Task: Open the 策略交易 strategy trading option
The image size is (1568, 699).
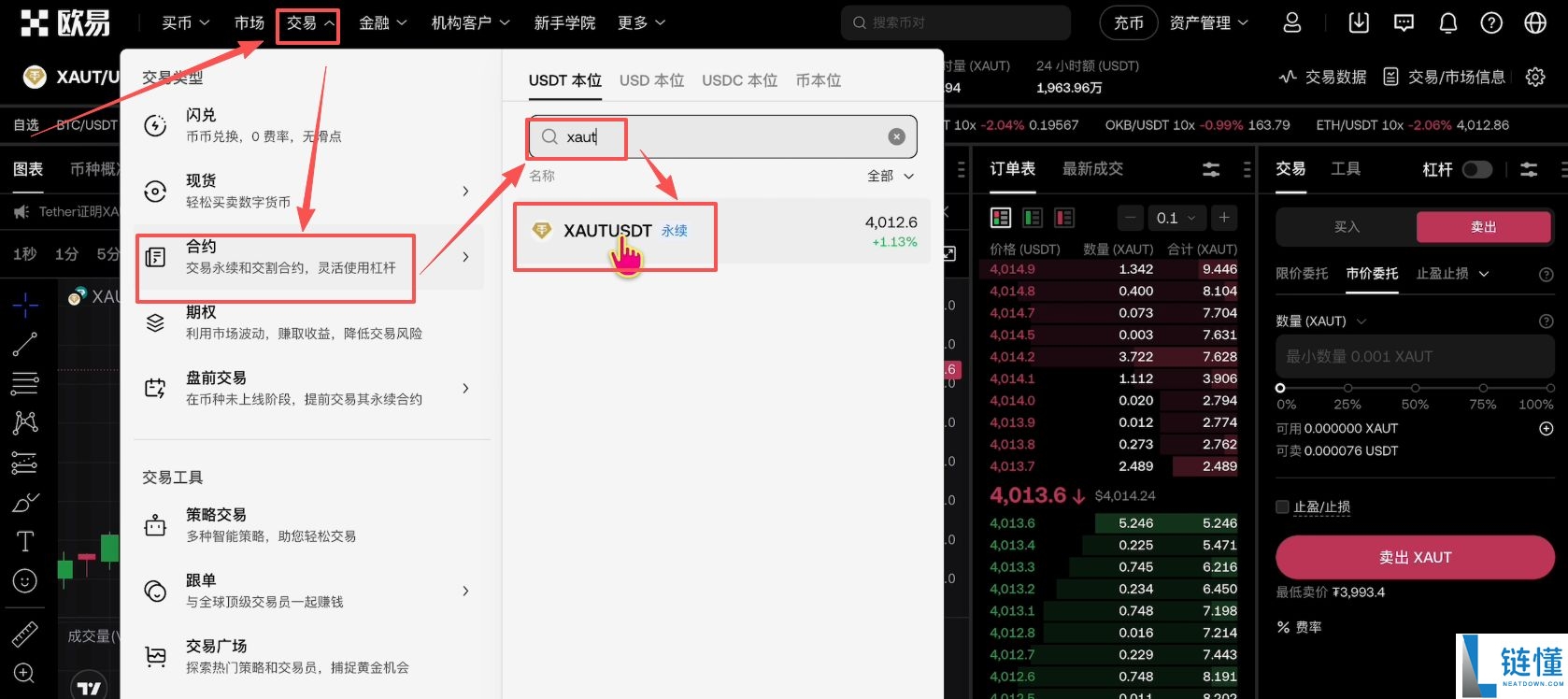Action: [309, 525]
